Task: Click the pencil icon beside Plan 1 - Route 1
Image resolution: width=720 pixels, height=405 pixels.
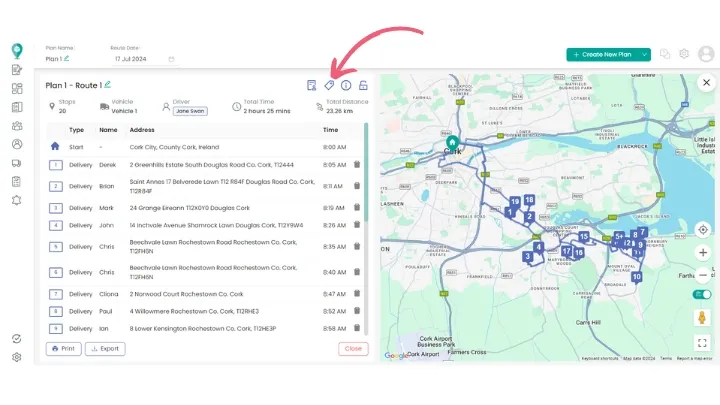Action: (108, 85)
